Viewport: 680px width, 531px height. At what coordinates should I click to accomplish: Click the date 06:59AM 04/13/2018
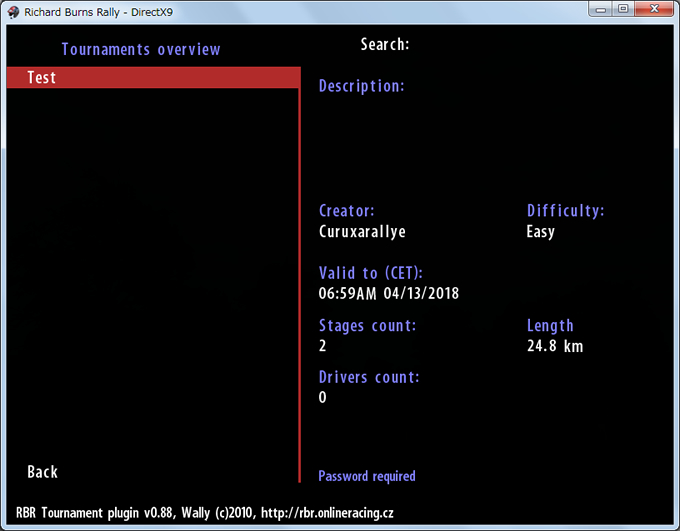389,293
